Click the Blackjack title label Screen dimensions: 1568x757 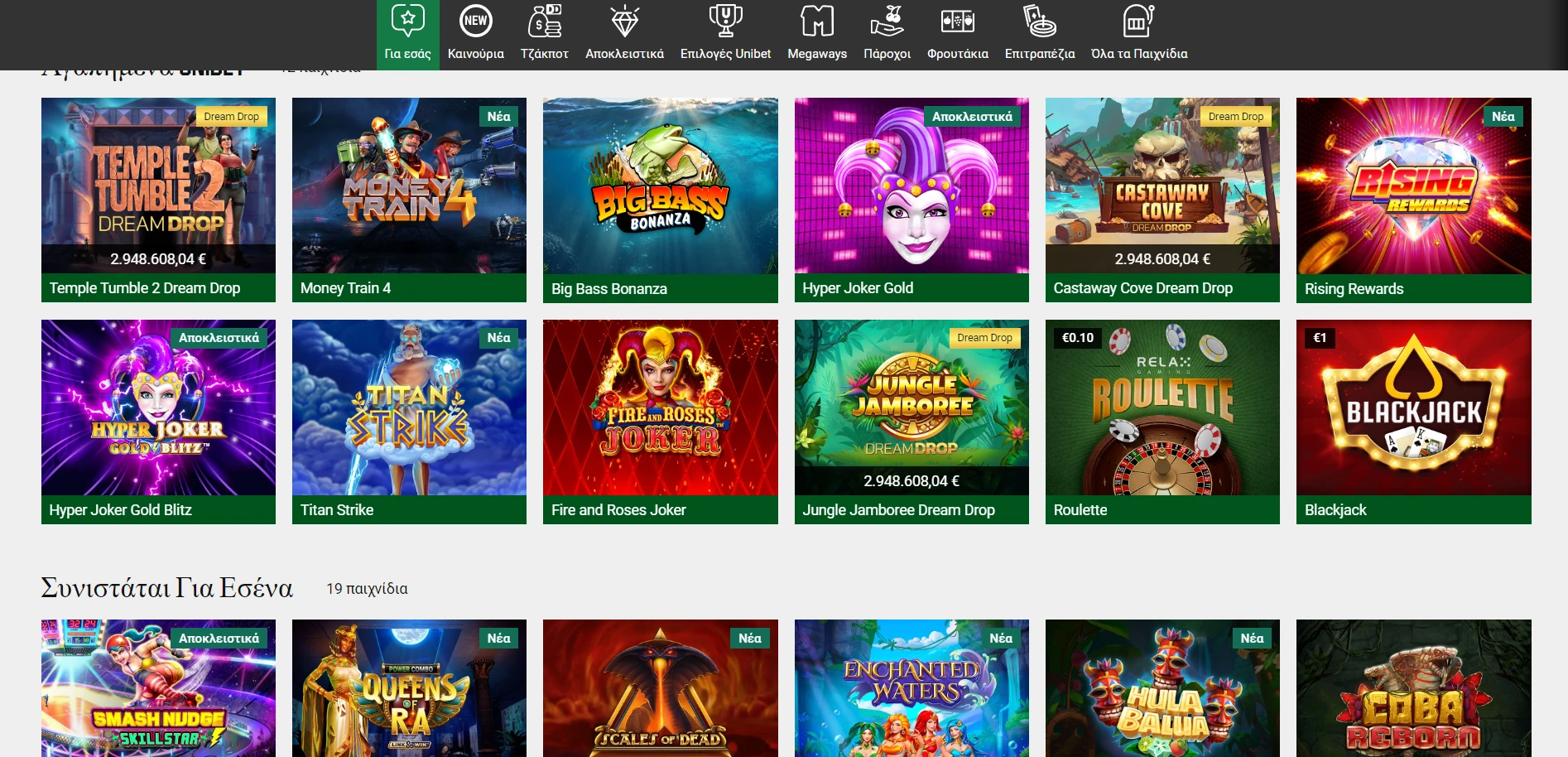point(1335,510)
